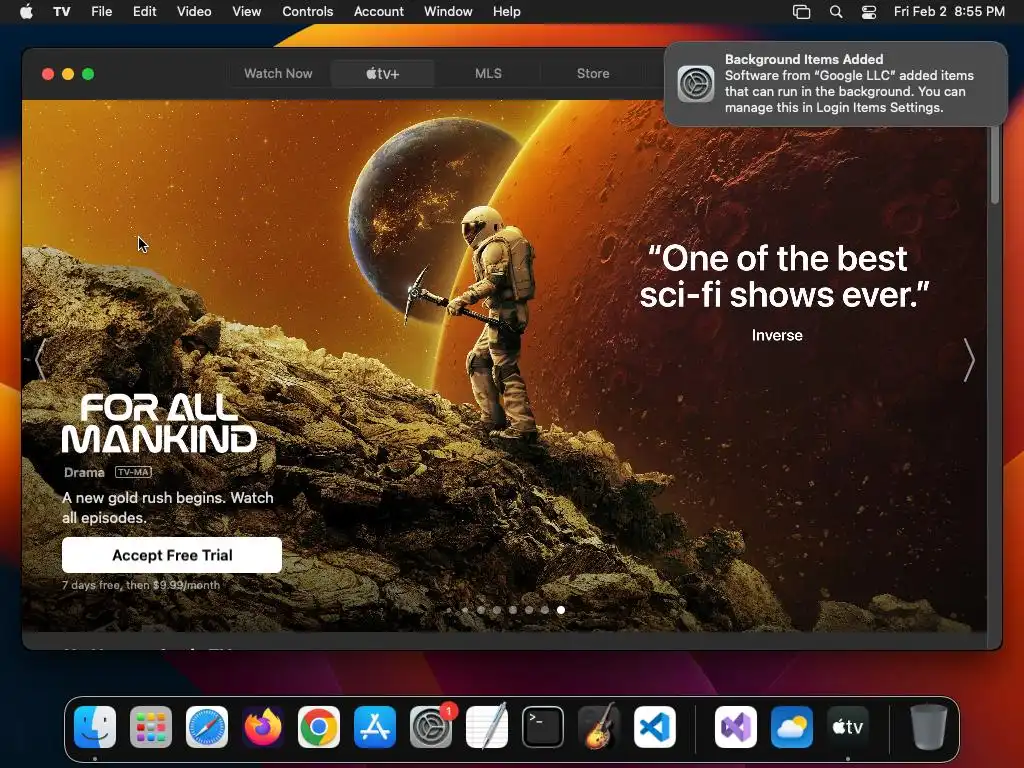Open Control Center in menu bar
1024x768 pixels.
(x=869, y=11)
